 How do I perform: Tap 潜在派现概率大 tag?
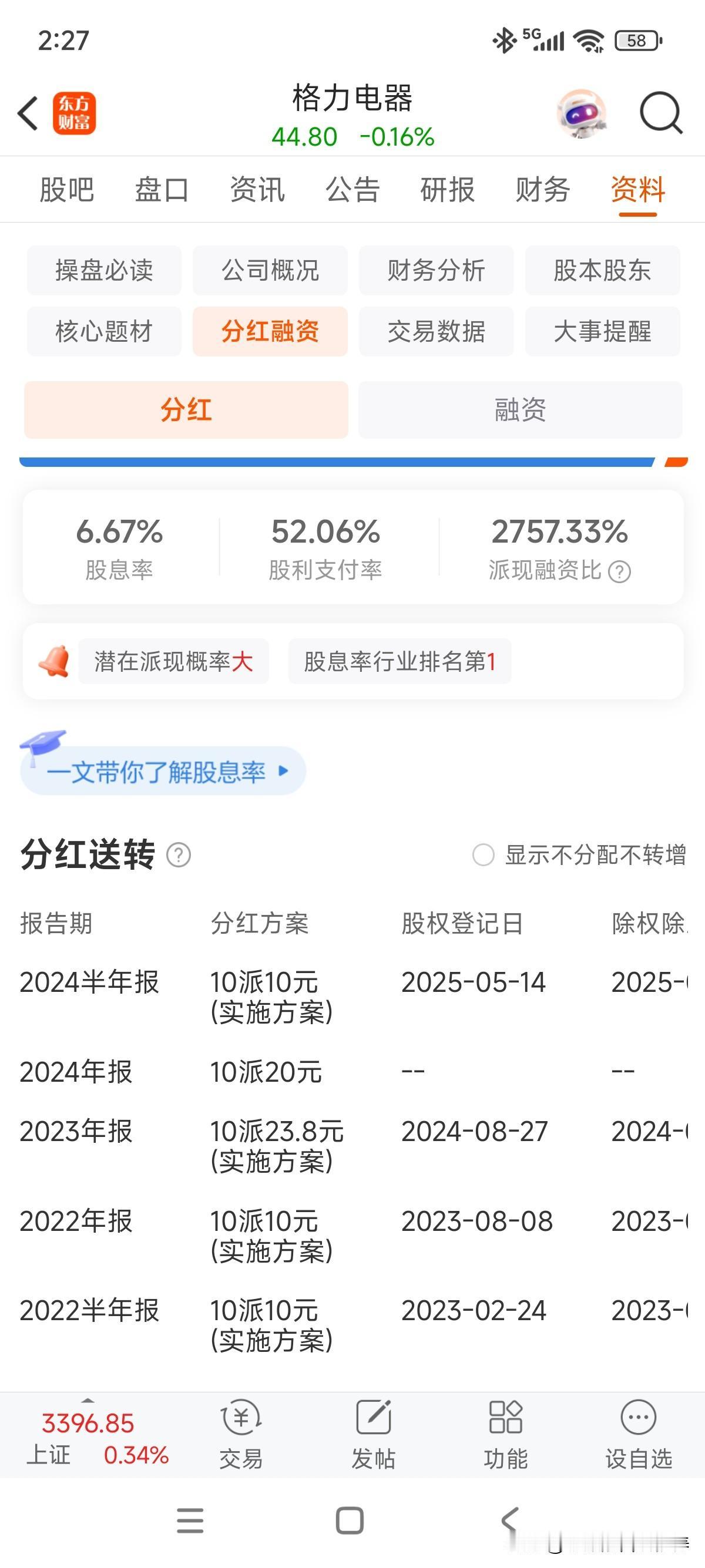[173, 661]
